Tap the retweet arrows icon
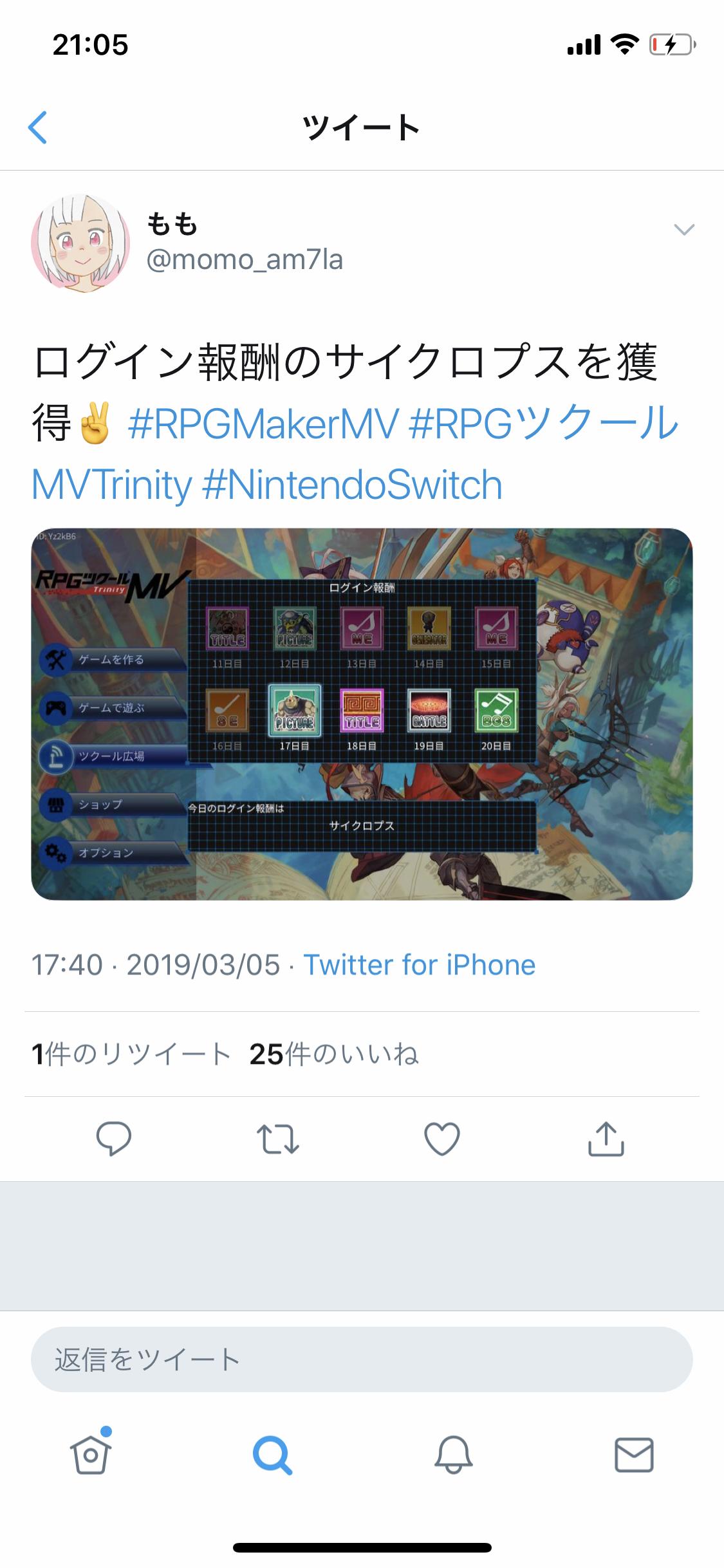 coord(277,1138)
